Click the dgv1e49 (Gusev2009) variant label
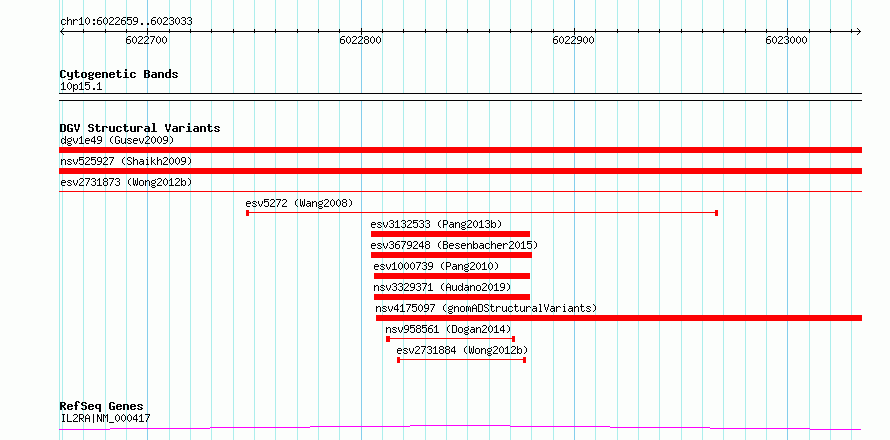 [117, 140]
